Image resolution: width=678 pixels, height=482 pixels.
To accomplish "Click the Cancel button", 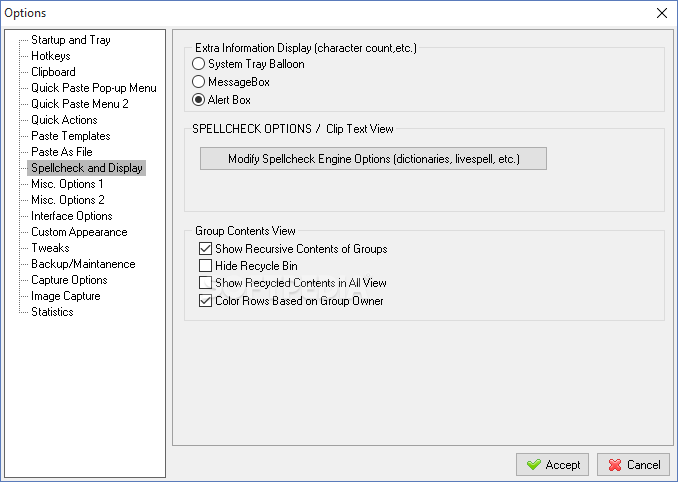I will pyautogui.click(x=633, y=465).
